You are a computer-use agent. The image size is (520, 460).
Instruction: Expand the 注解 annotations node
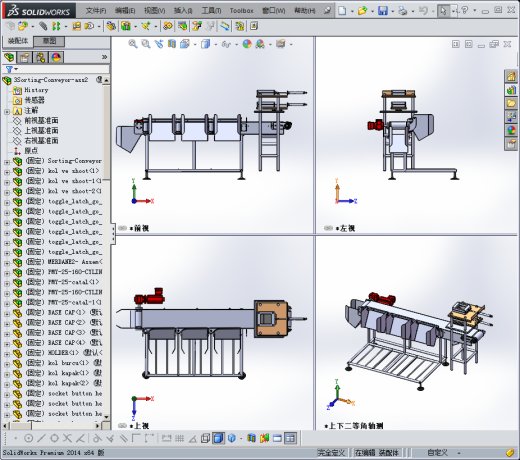(x=7, y=112)
